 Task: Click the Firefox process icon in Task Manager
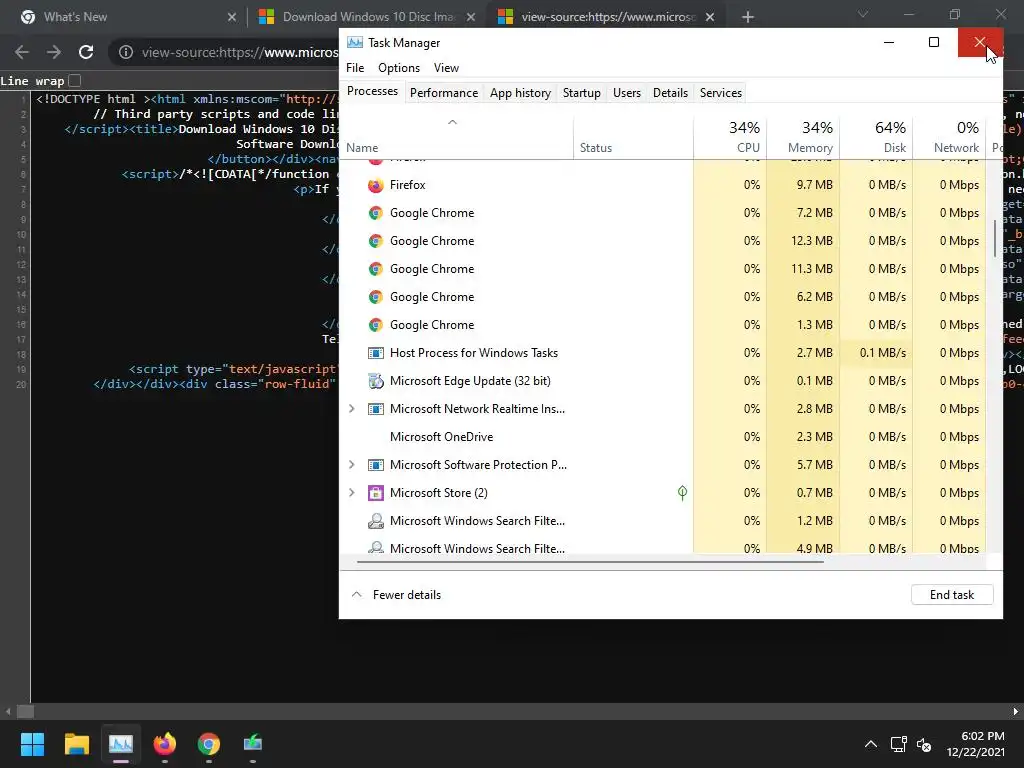(x=376, y=185)
